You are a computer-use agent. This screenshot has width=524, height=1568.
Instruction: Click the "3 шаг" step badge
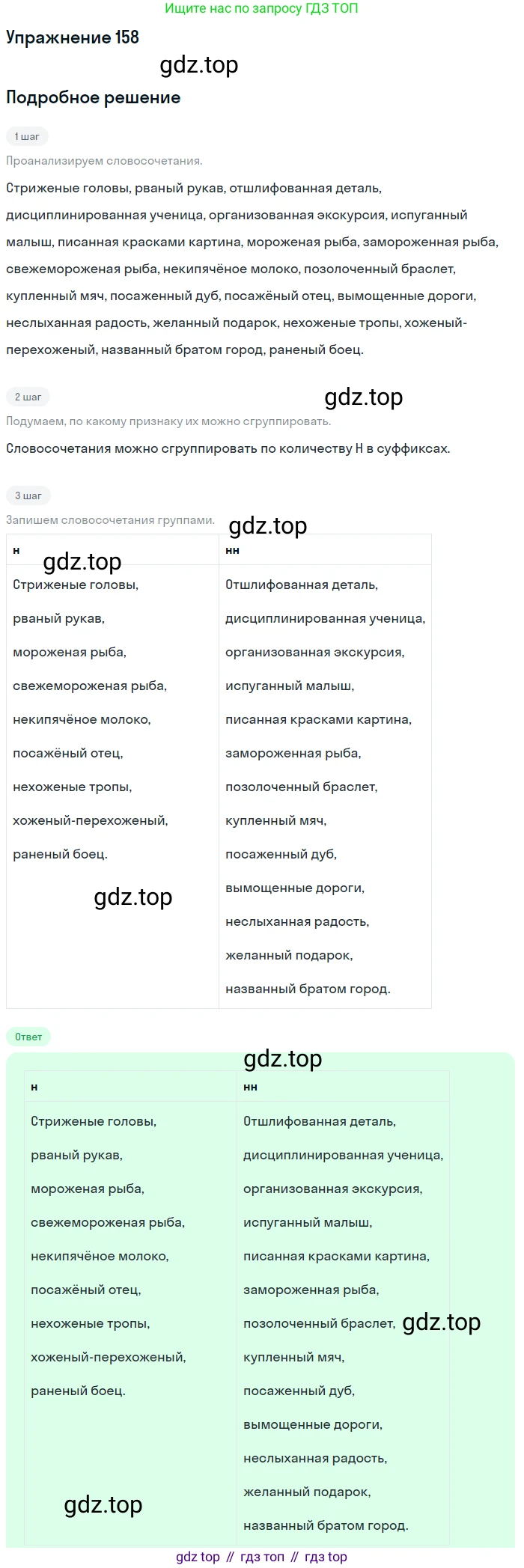click(x=28, y=495)
